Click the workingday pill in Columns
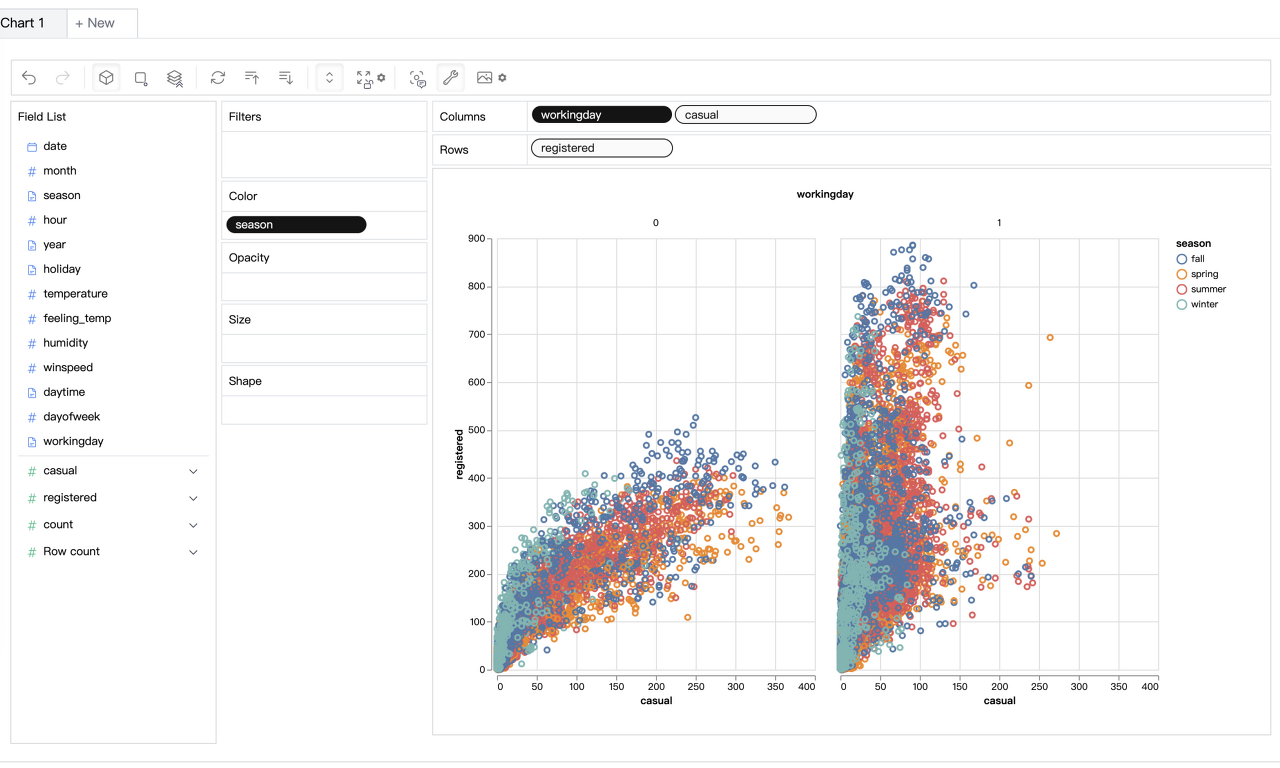 (x=601, y=115)
